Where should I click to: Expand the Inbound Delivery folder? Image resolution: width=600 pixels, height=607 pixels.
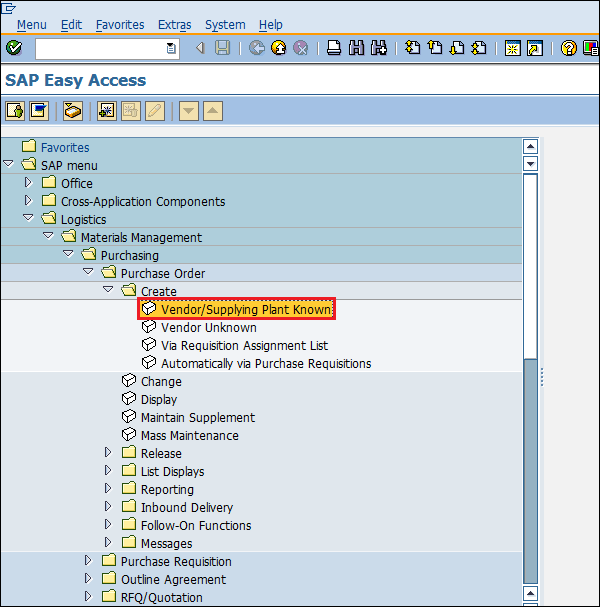108,506
